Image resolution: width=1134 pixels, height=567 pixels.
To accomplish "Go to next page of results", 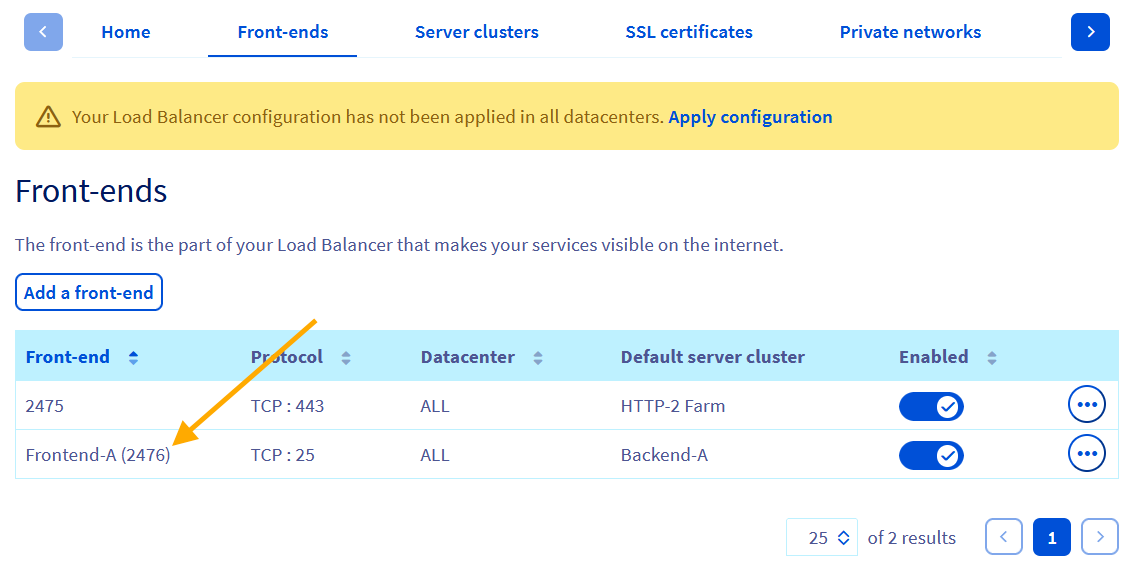I will coord(1100,537).
